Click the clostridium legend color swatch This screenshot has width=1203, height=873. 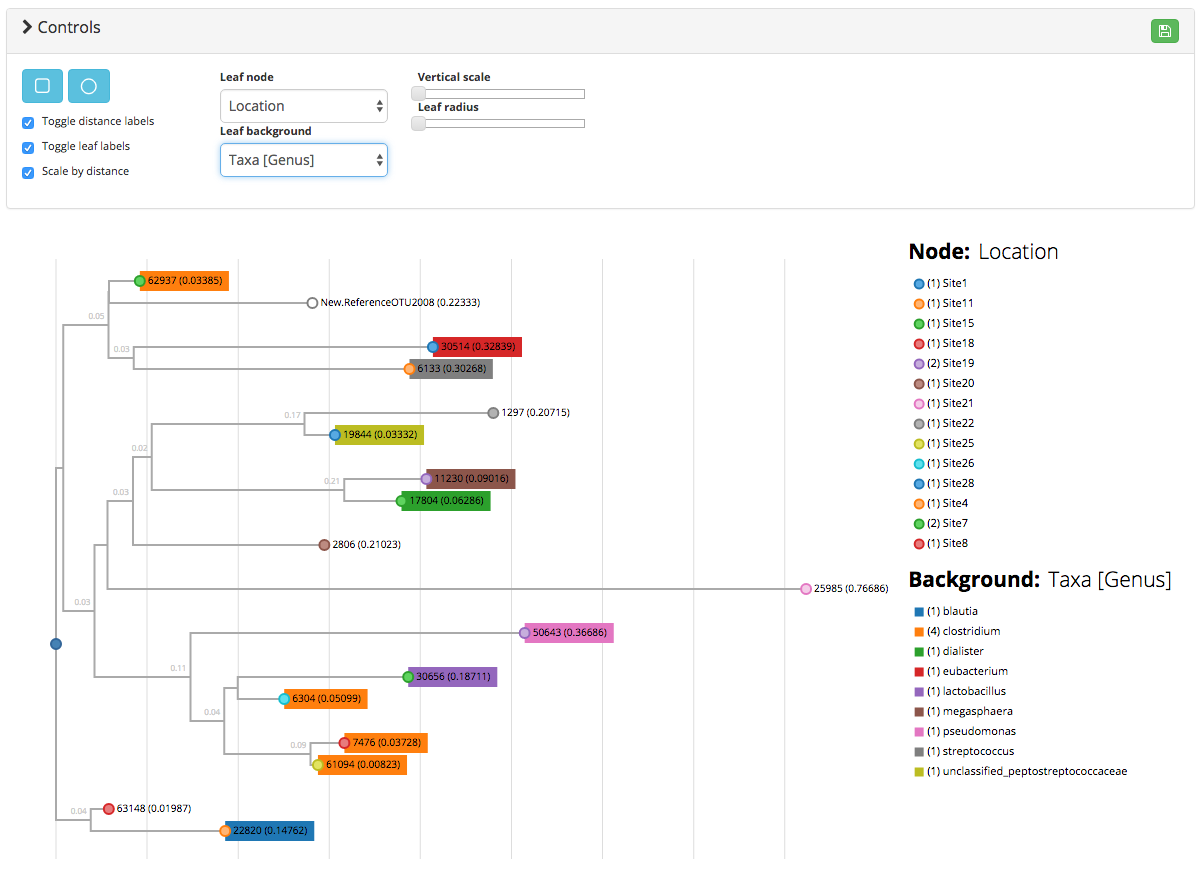click(919, 631)
